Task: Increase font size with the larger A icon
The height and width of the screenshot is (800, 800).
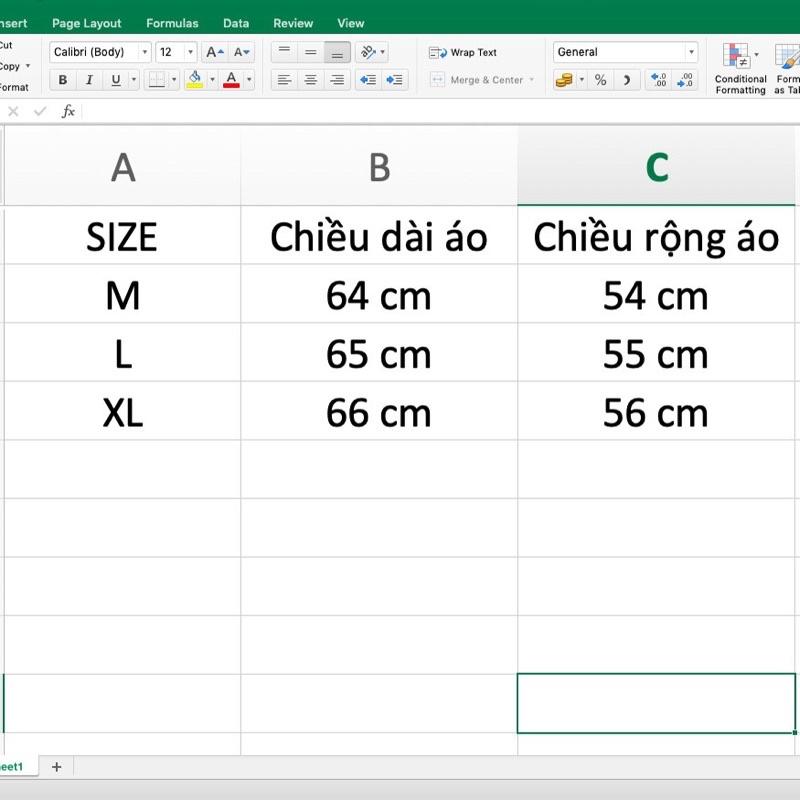Action: [x=214, y=52]
